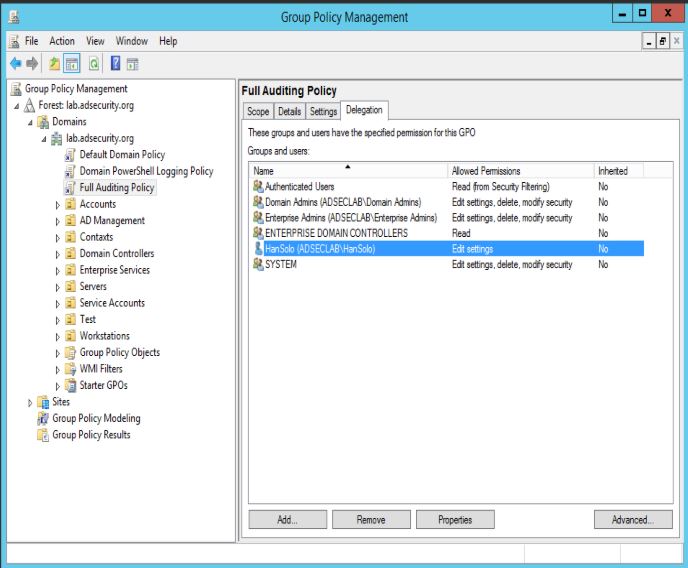Expand the Enterprise Services OU node
This screenshot has height=568, width=688.
click(x=57, y=271)
